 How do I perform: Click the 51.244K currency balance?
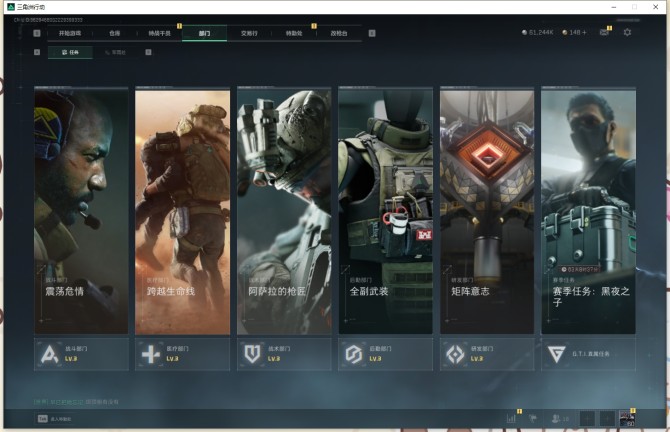[538, 32]
